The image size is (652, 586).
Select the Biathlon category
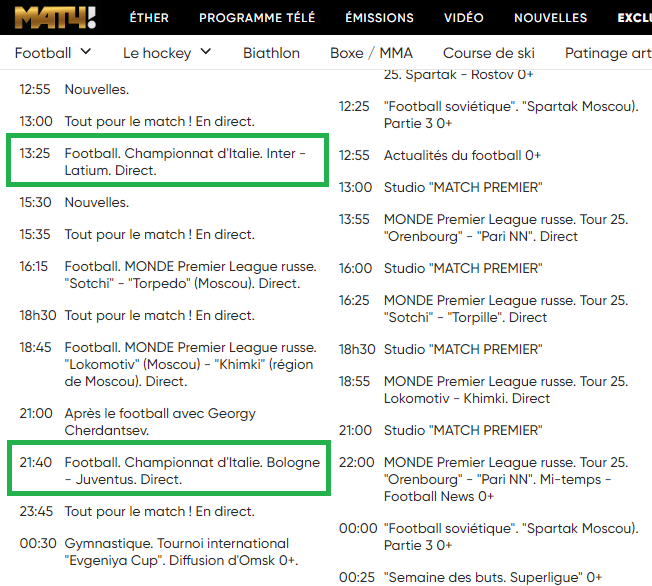tap(271, 53)
